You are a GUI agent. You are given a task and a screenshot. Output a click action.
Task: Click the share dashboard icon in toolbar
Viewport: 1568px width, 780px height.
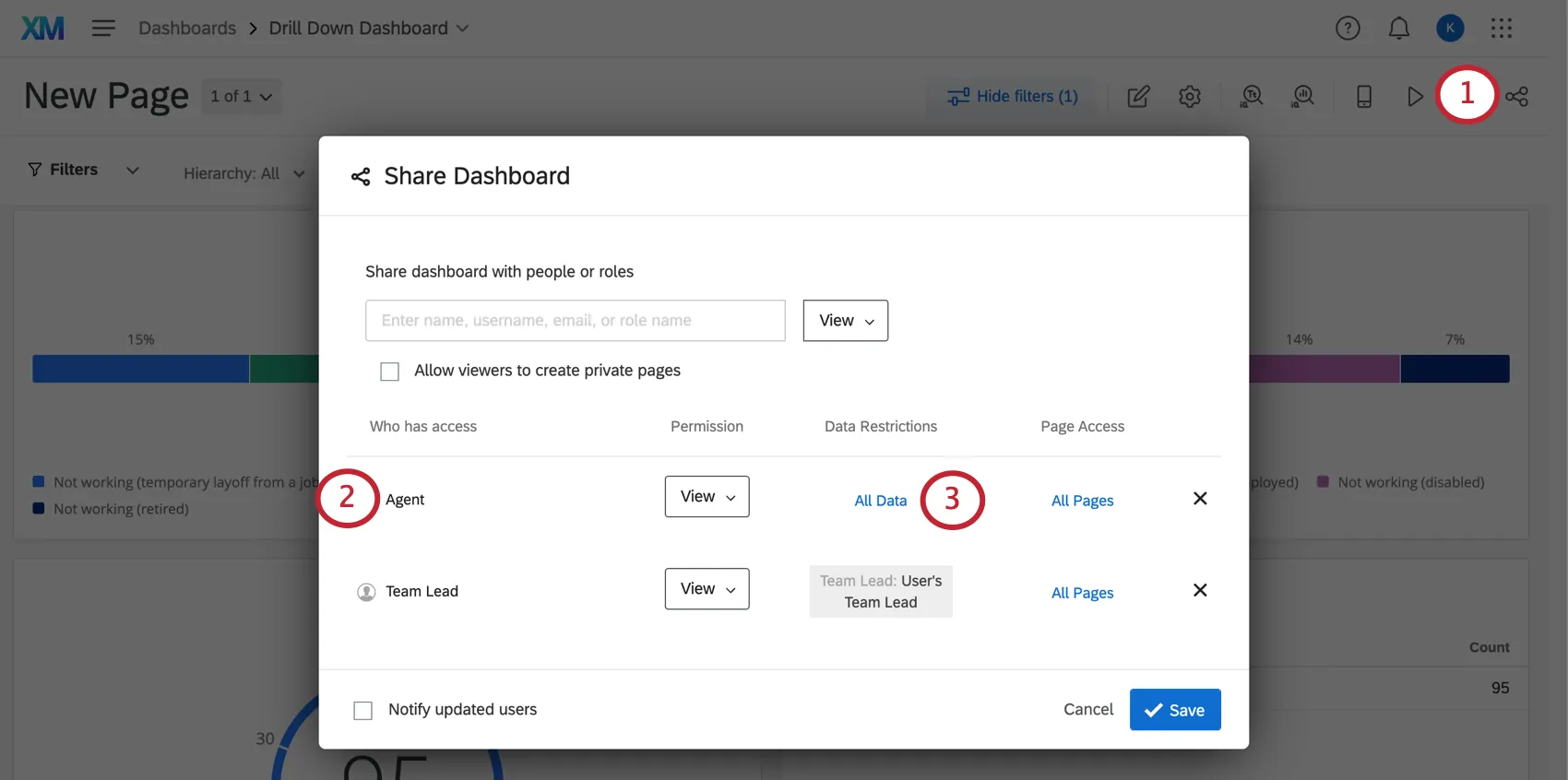coord(1517,97)
